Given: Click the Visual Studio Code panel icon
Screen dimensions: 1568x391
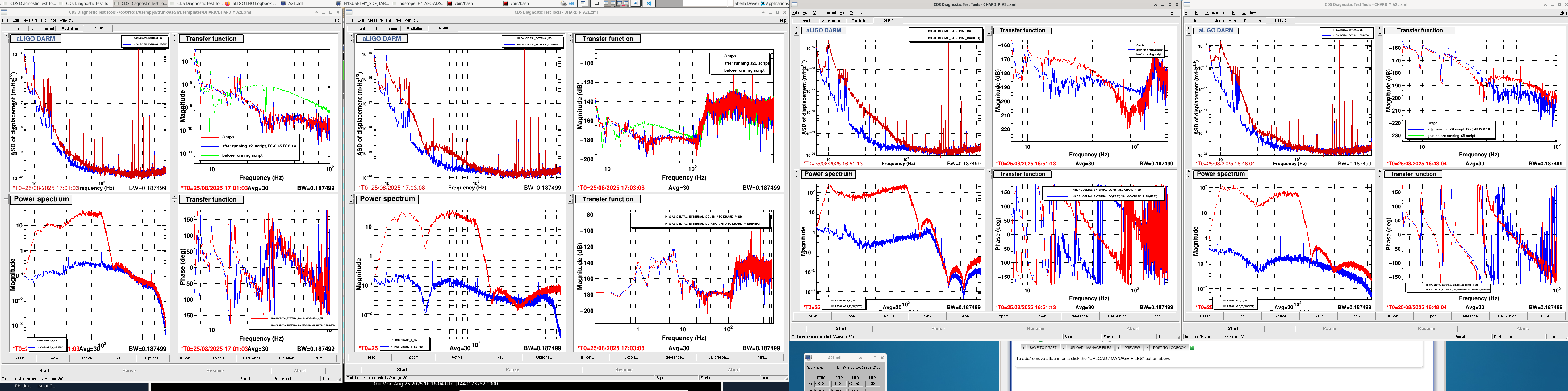Looking at the screenshot, I should pyautogui.click(x=649, y=3).
